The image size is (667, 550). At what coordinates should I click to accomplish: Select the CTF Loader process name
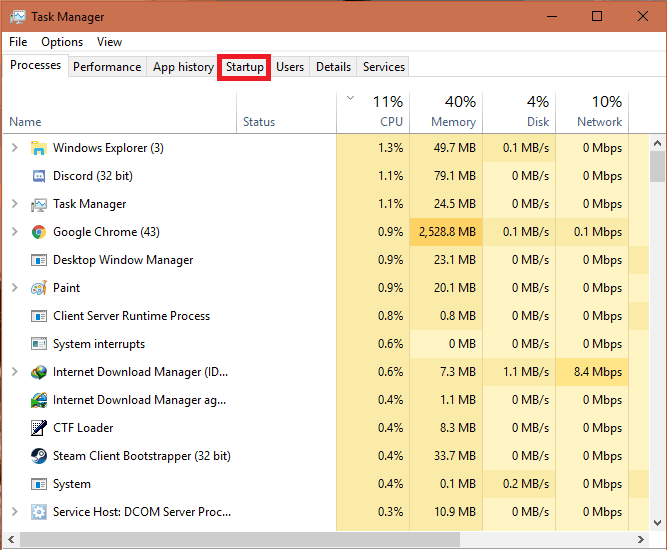[x=83, y=428]
